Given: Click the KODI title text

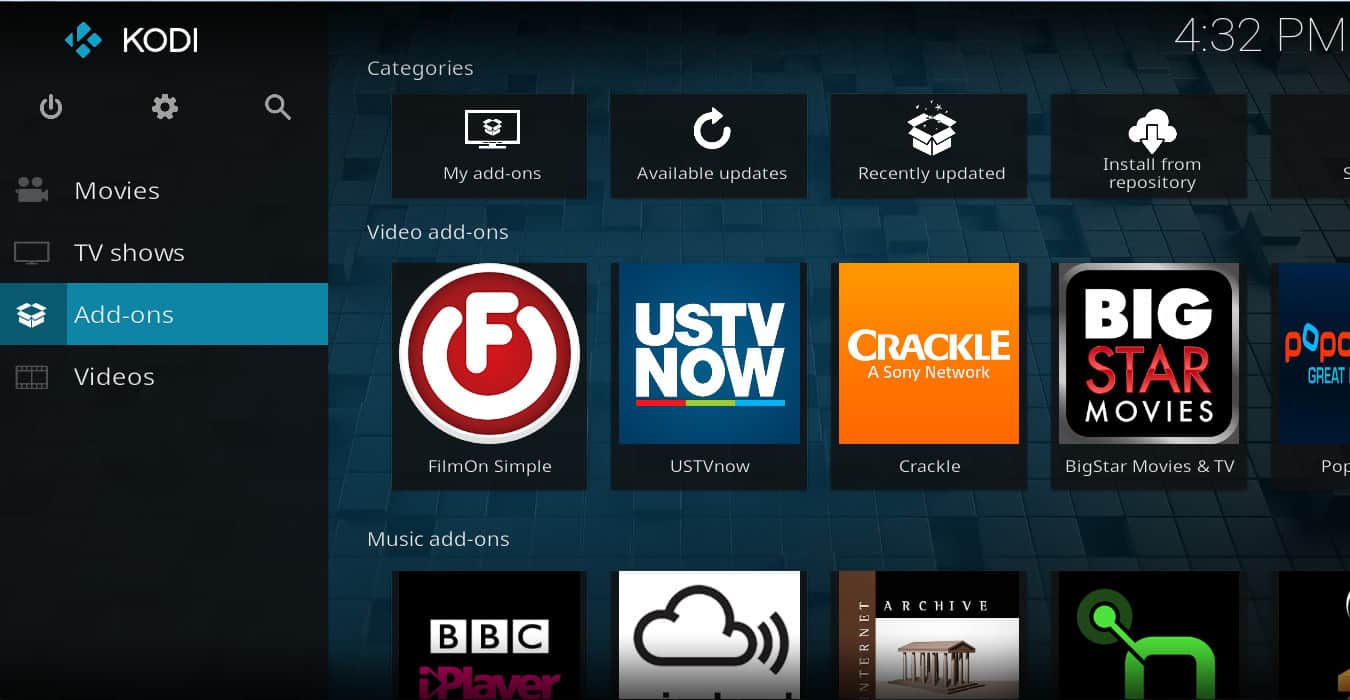Looking at the screenshot, I should coord(160,40).
